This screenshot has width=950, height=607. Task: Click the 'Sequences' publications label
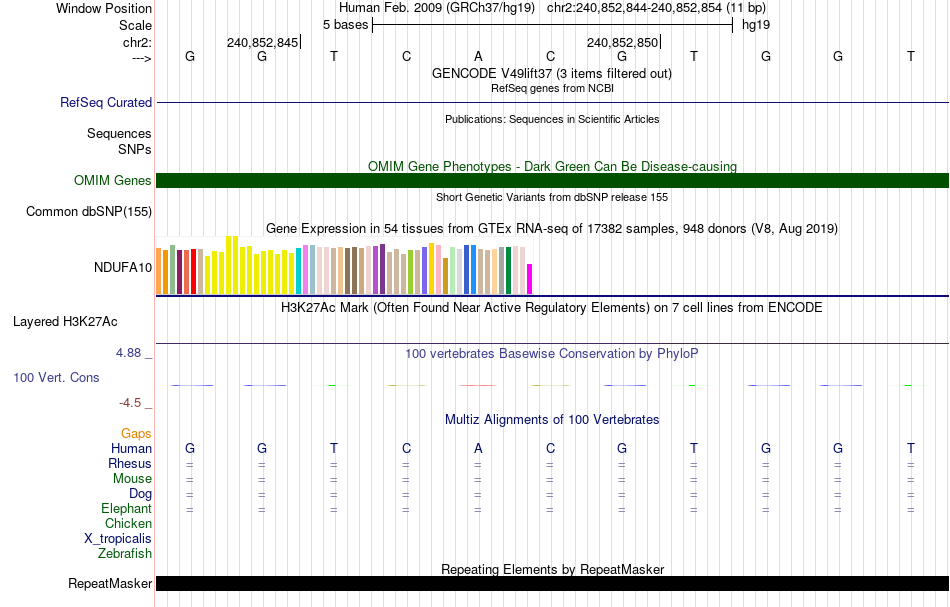point(119,133)
